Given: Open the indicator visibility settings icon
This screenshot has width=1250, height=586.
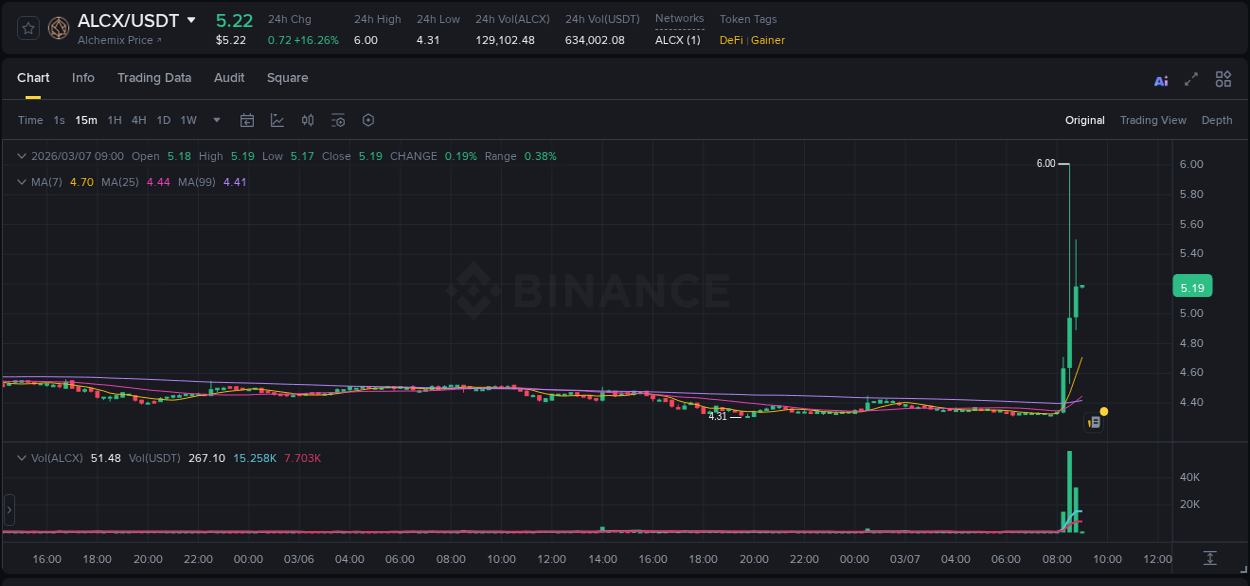Looking at the screenshot, I should [338, 119].
